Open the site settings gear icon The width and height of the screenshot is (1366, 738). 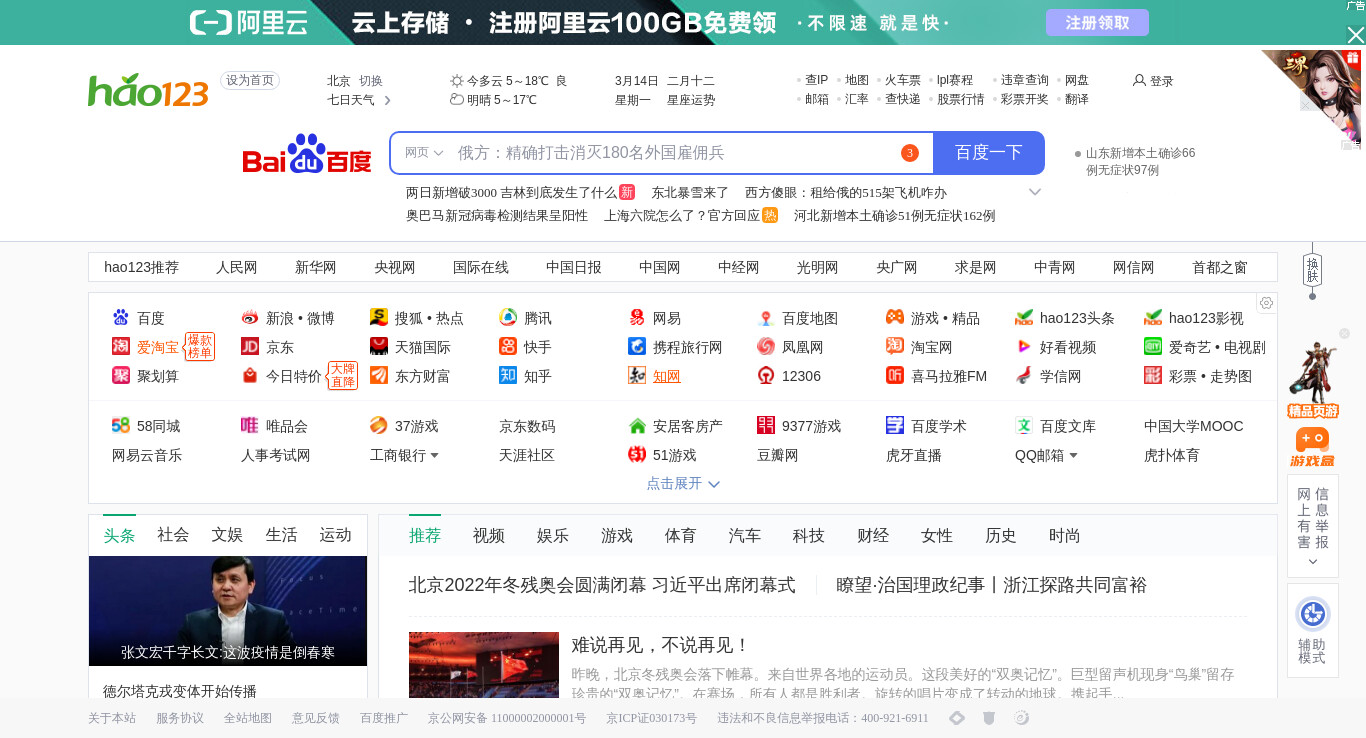click(x=1266, y=303)
